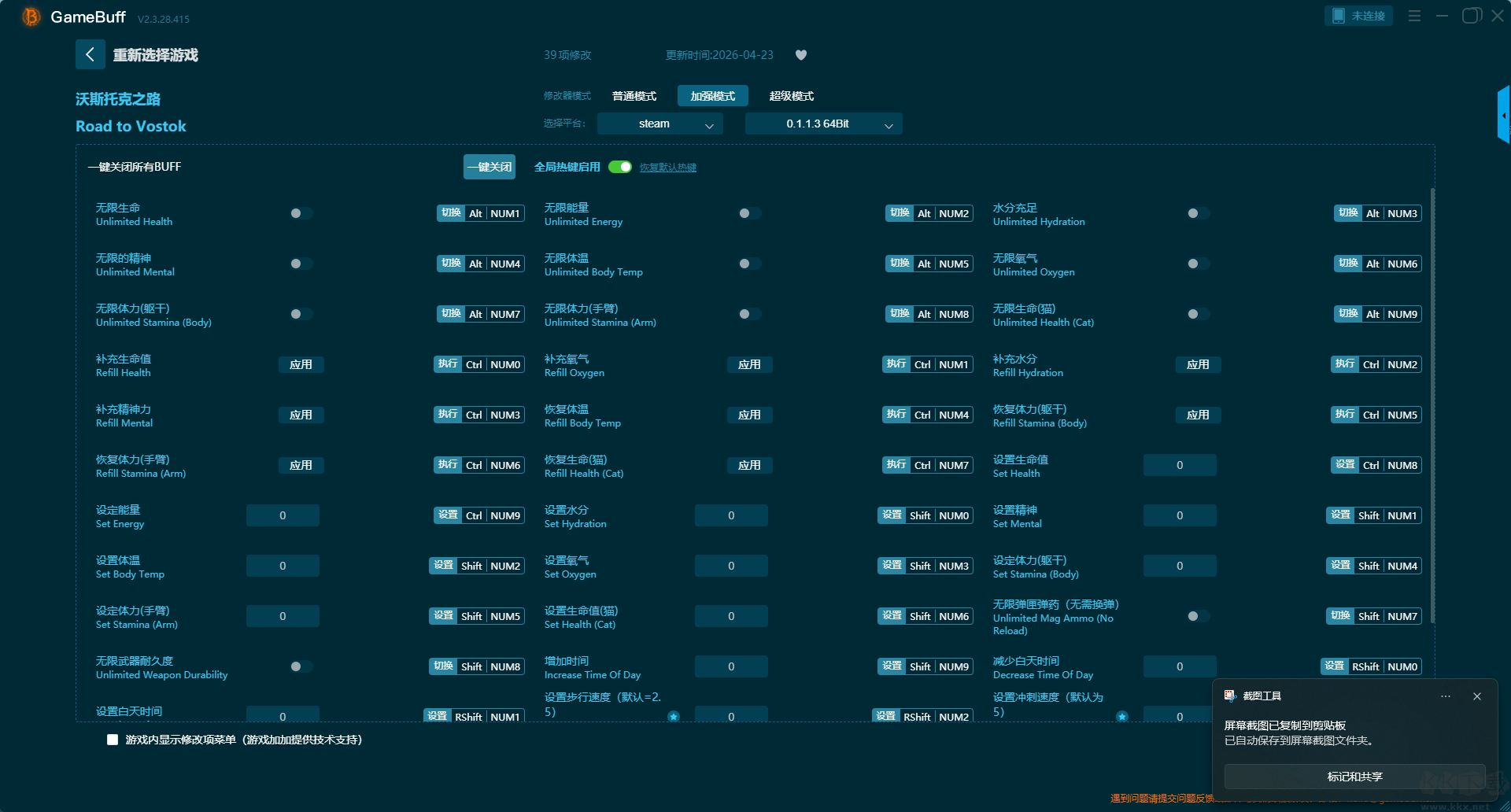The width and height of the screenshot is (1511, 812).
Task: Click the Set Stamina (Body) value field
Action: click(1180, 566)
